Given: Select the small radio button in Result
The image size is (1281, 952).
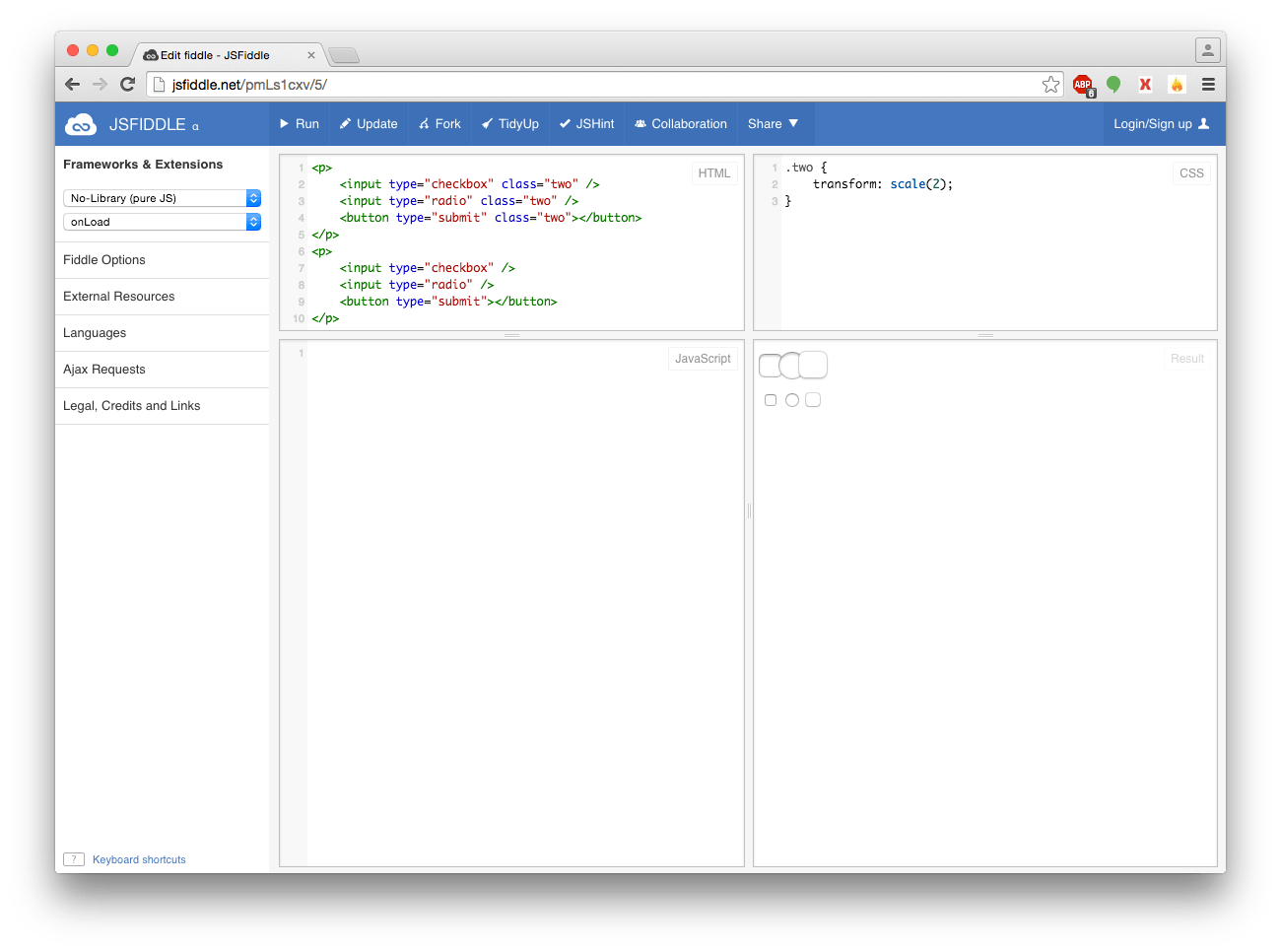Looking at the screenshot, I should [x=791, y=399].
